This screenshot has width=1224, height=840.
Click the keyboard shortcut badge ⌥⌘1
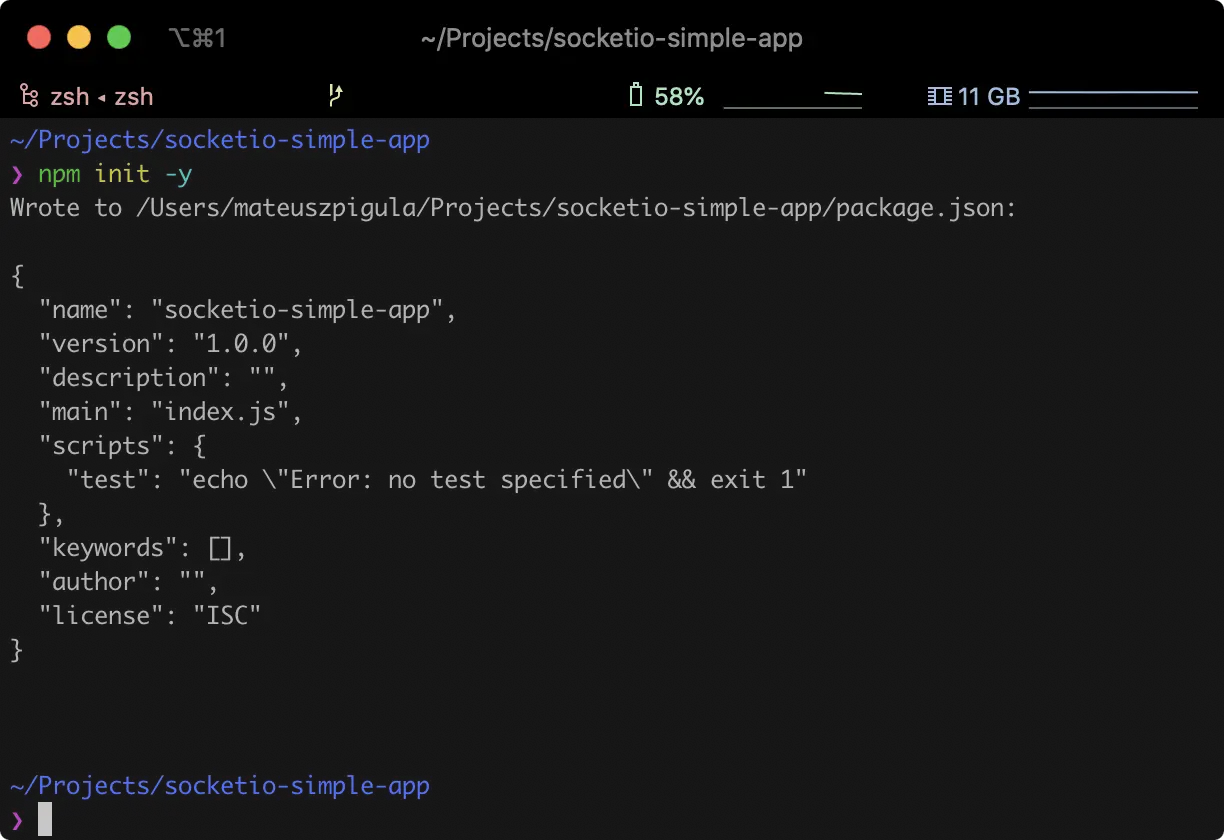[196, 38]
